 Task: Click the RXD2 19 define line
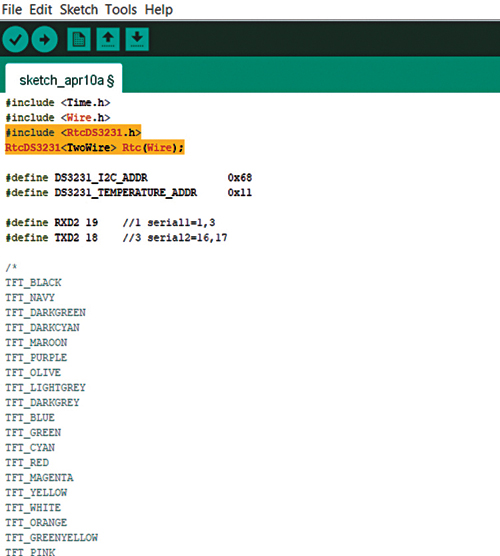52,223
